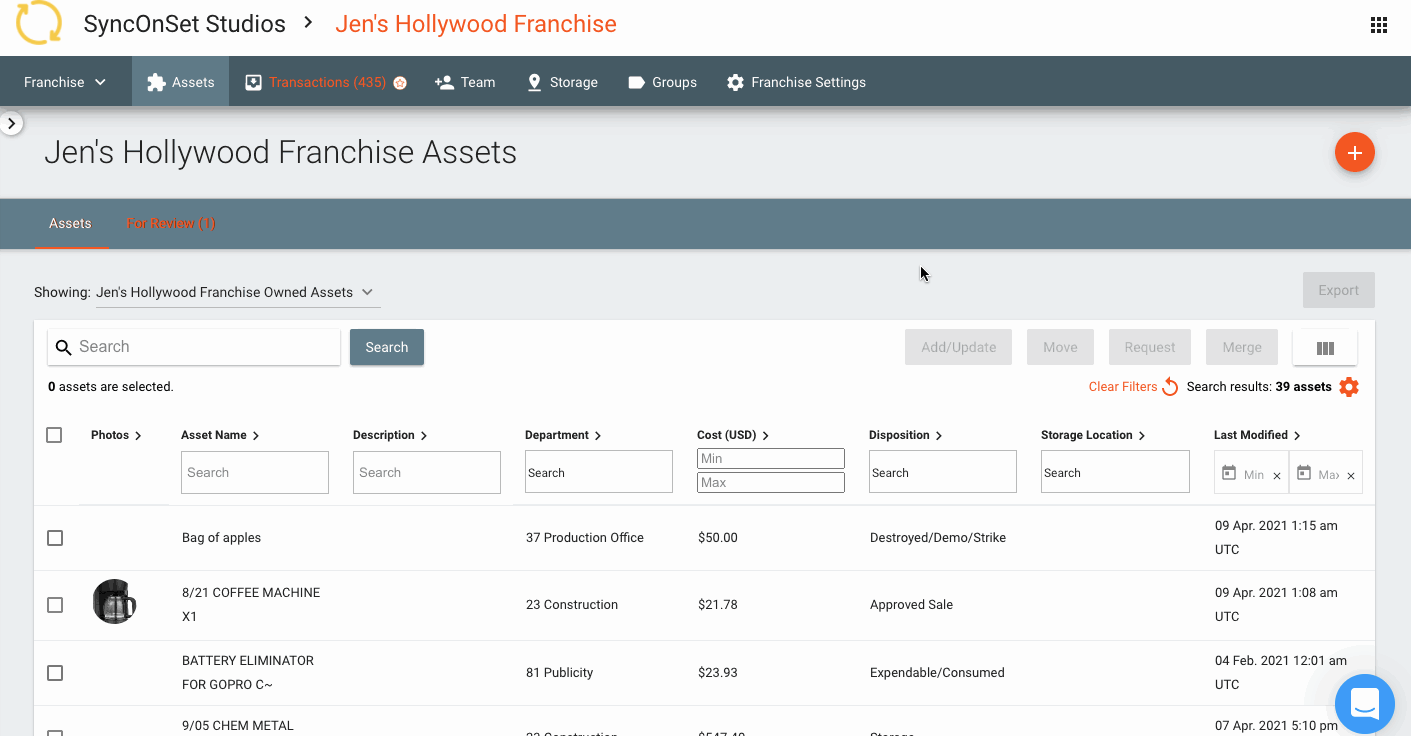The width and height of the screenshot is (1411, 736).
Task: Click the Merge button
Action: click(1242, 347)
